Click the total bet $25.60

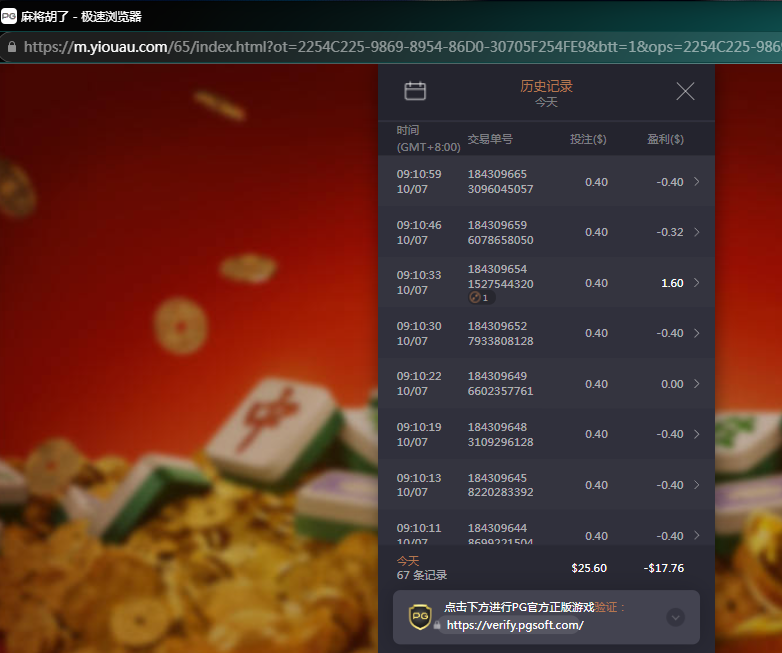589,568
